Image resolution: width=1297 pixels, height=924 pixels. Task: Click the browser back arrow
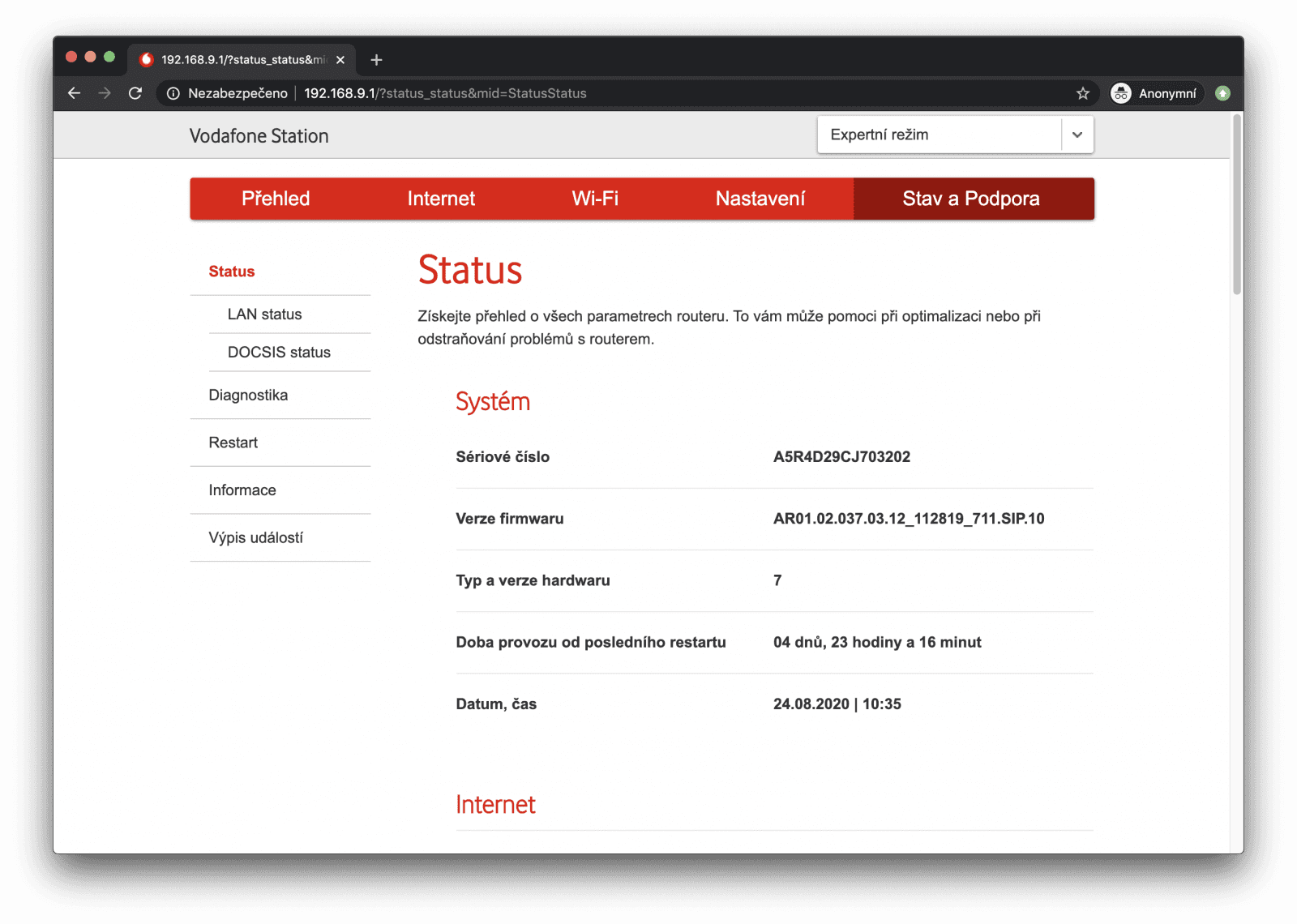(x=74, y=93)
